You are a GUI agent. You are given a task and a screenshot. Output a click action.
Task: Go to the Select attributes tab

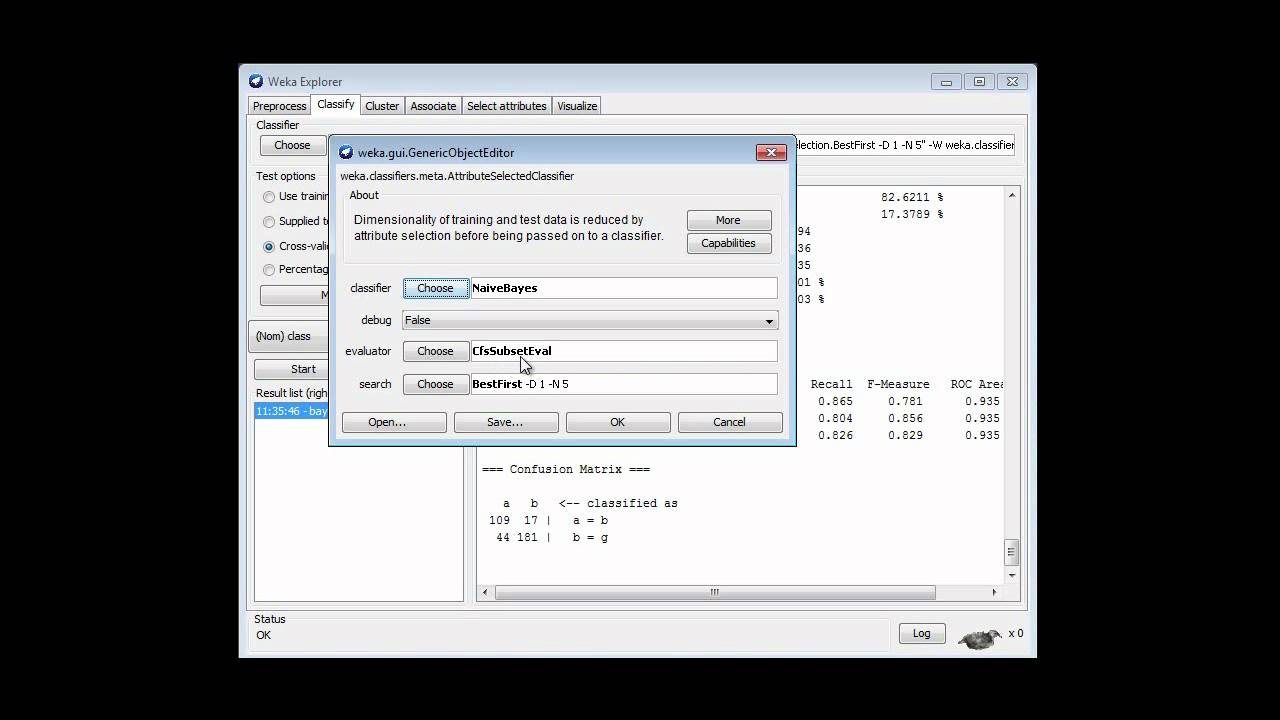point(507,106)
